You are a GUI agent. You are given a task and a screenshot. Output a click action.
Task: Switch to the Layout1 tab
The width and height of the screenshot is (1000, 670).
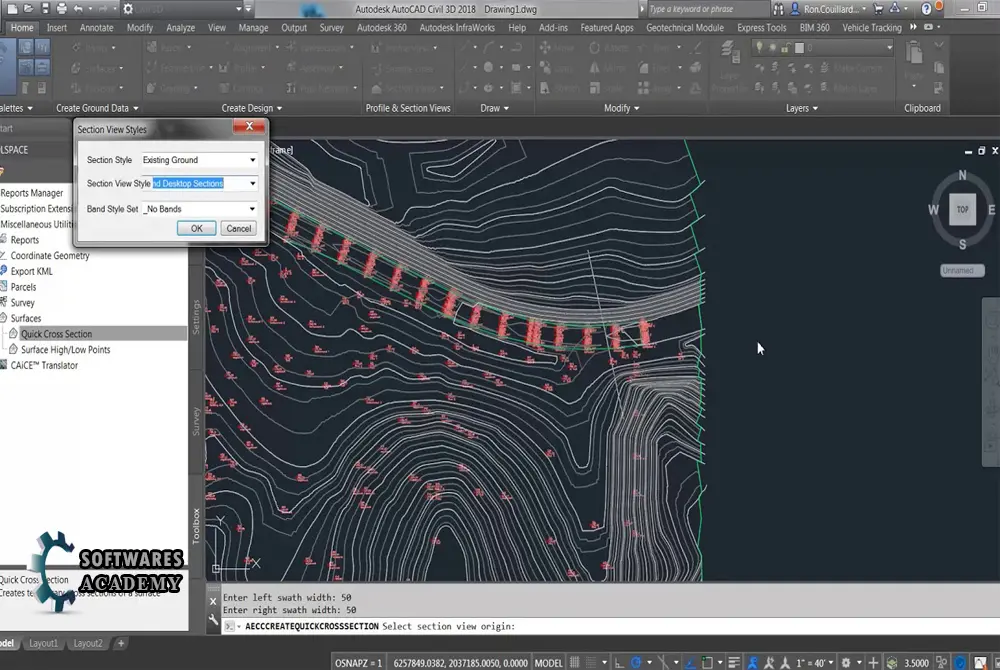click(43, 643)
